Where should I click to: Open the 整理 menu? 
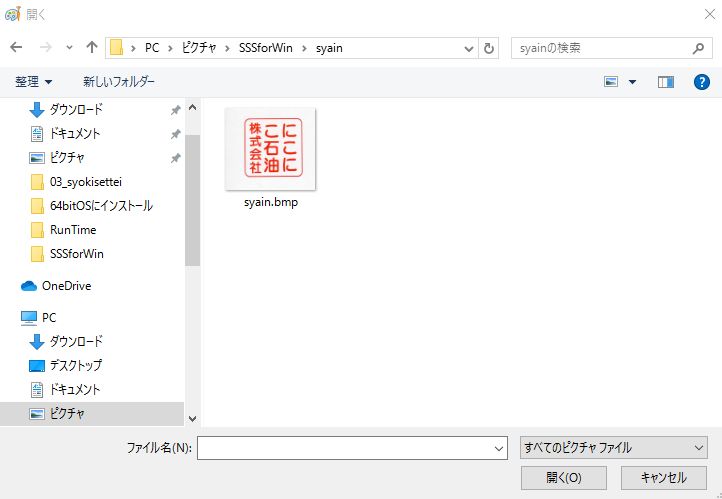click(33, 82)
